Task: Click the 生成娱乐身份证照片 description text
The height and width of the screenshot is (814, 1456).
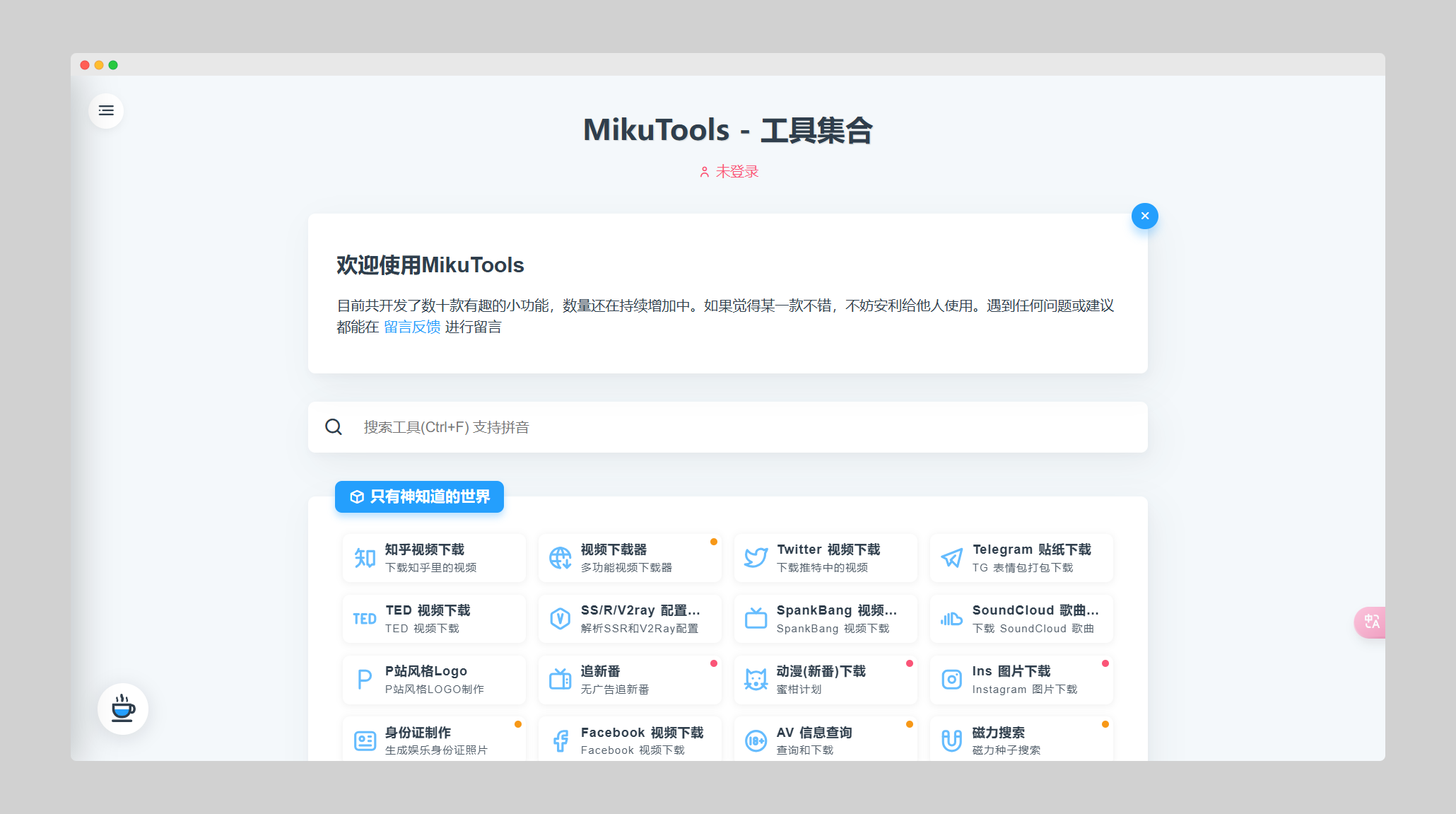Action: 436,750
